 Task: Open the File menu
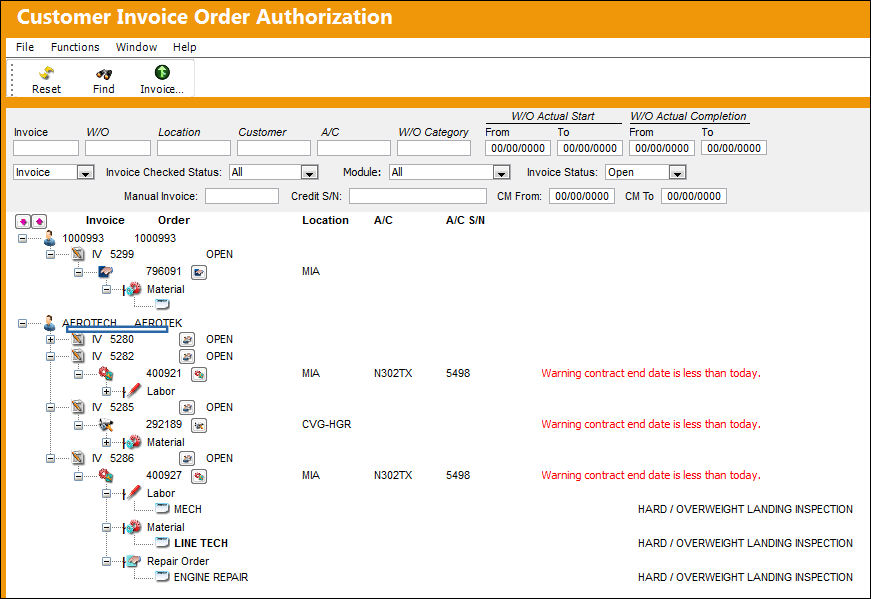coord(25,47)
